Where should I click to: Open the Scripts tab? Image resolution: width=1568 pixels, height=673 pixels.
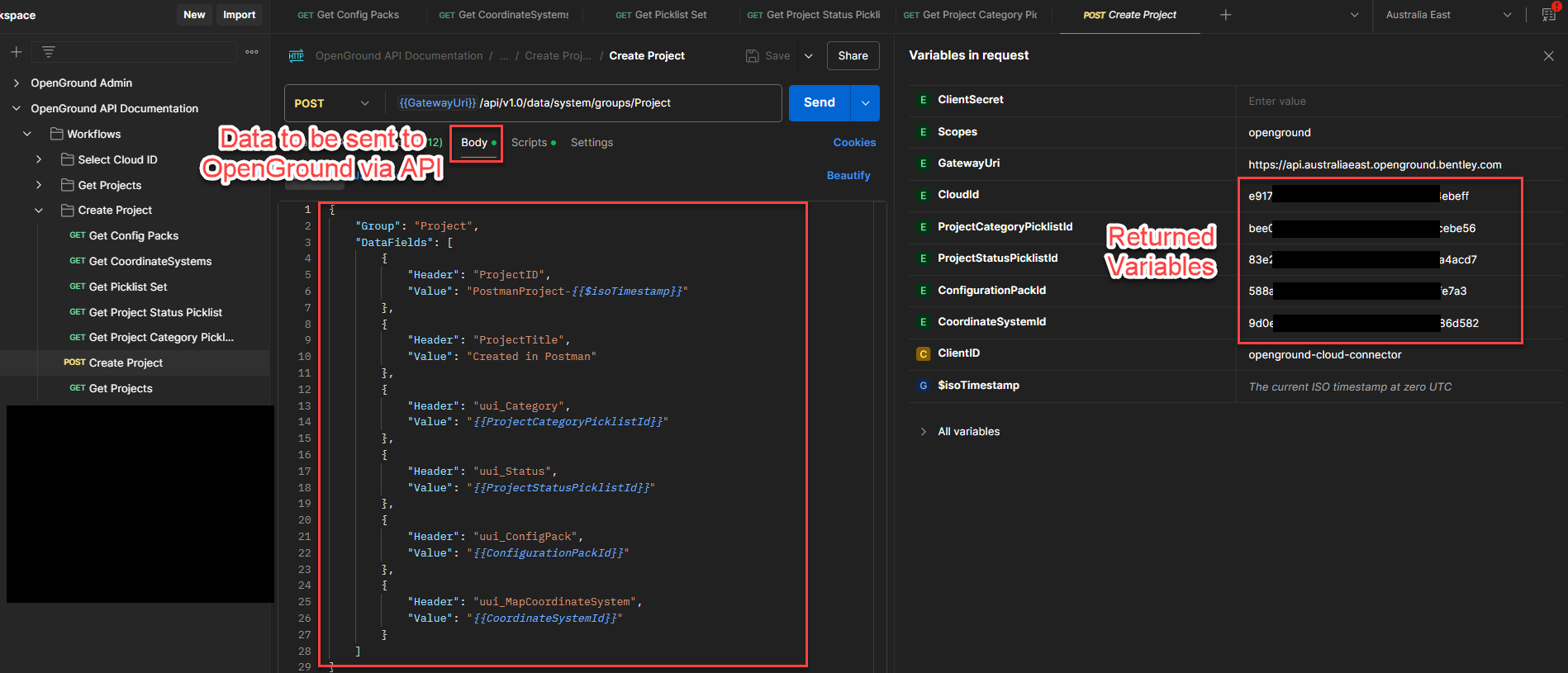533,143
